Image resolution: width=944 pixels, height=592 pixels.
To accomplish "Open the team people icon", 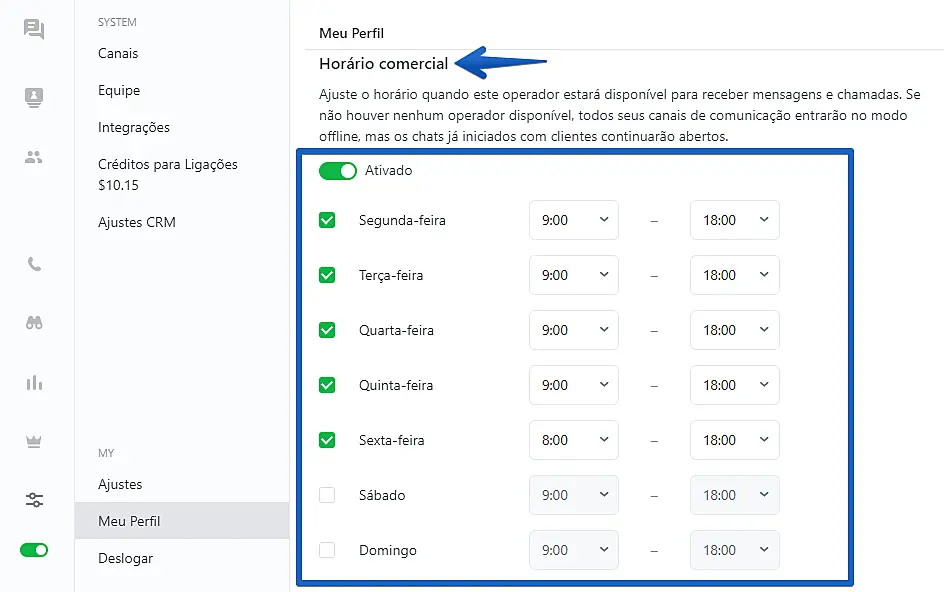I will tap(34, 157).
